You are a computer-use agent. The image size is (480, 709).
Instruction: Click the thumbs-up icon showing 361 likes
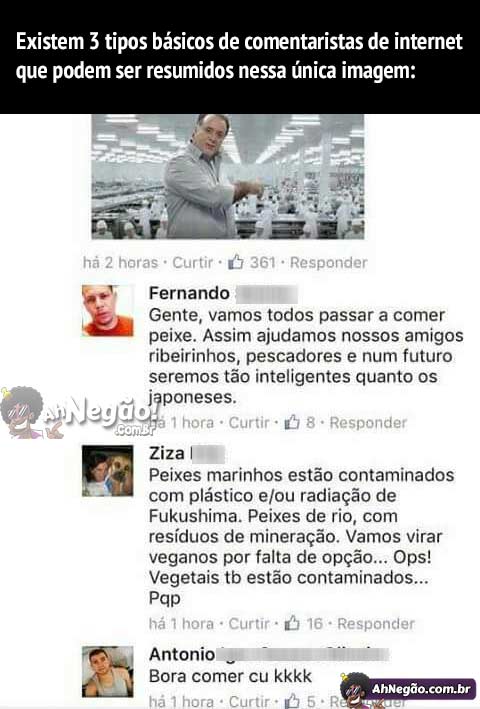[236, 261]
